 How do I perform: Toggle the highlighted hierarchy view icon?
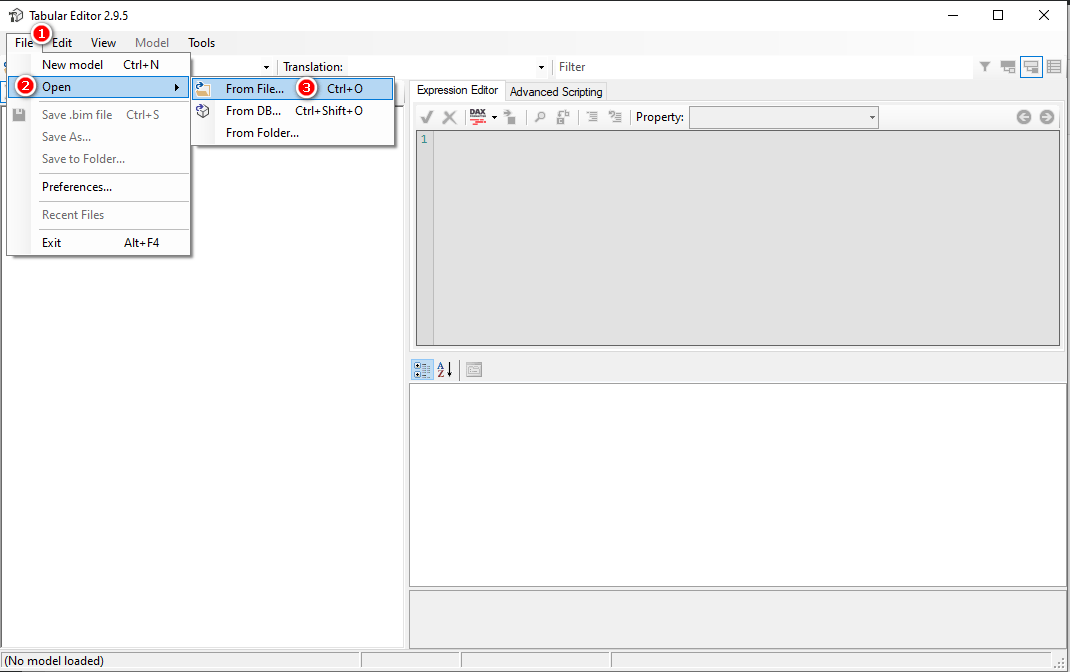(x=1031, y=67)
